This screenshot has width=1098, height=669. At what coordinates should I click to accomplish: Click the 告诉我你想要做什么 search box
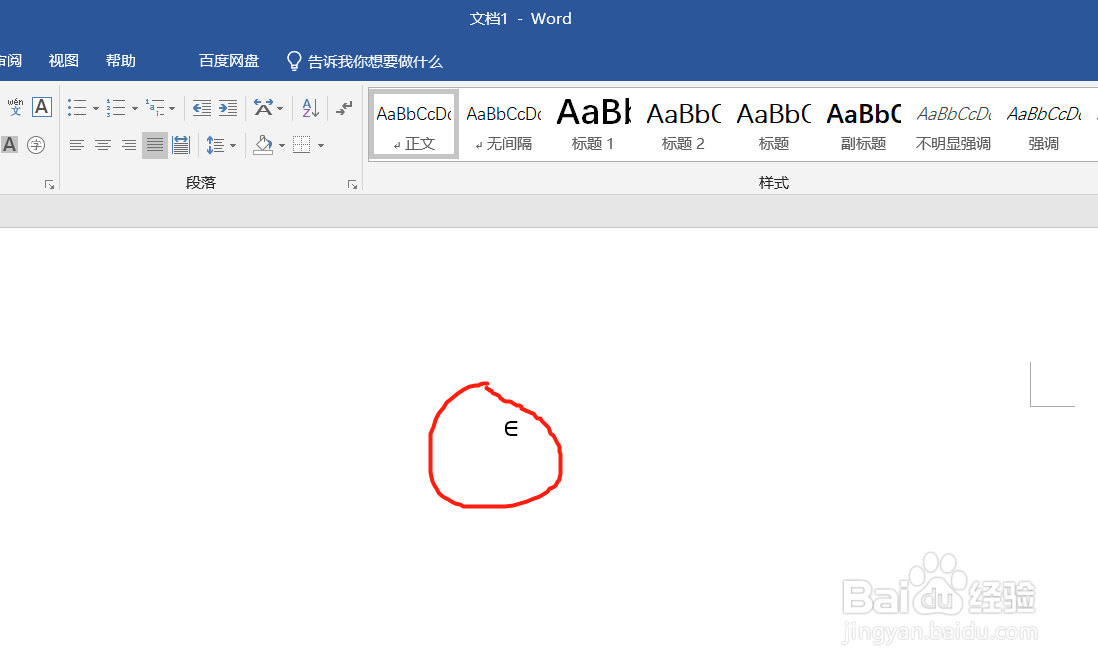point(375,62)
